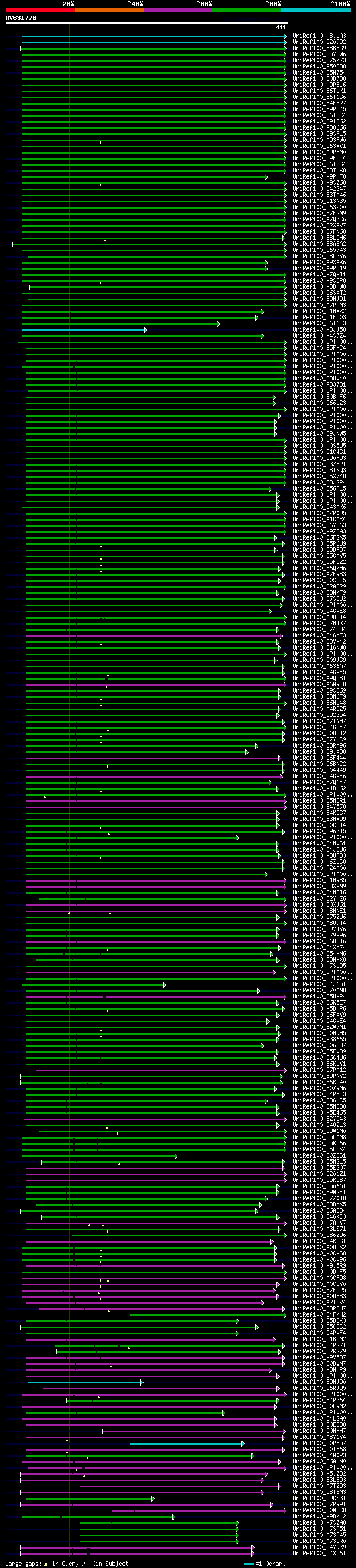This screenshot has width=356, height=1568.
Task: Click the UniRef100_B8LQH6 label
Action: [x=319, y=238]
